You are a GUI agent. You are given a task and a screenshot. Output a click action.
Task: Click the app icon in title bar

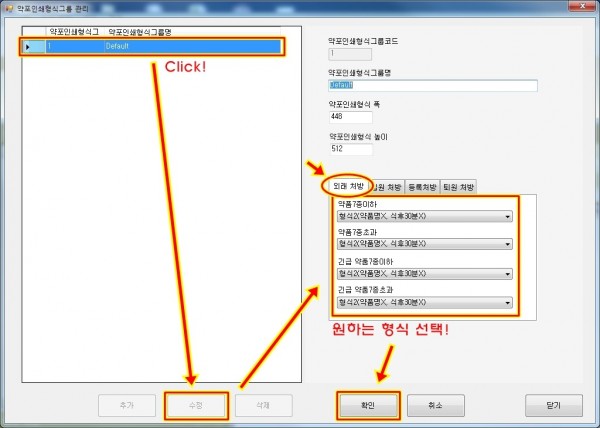point(9,8)
